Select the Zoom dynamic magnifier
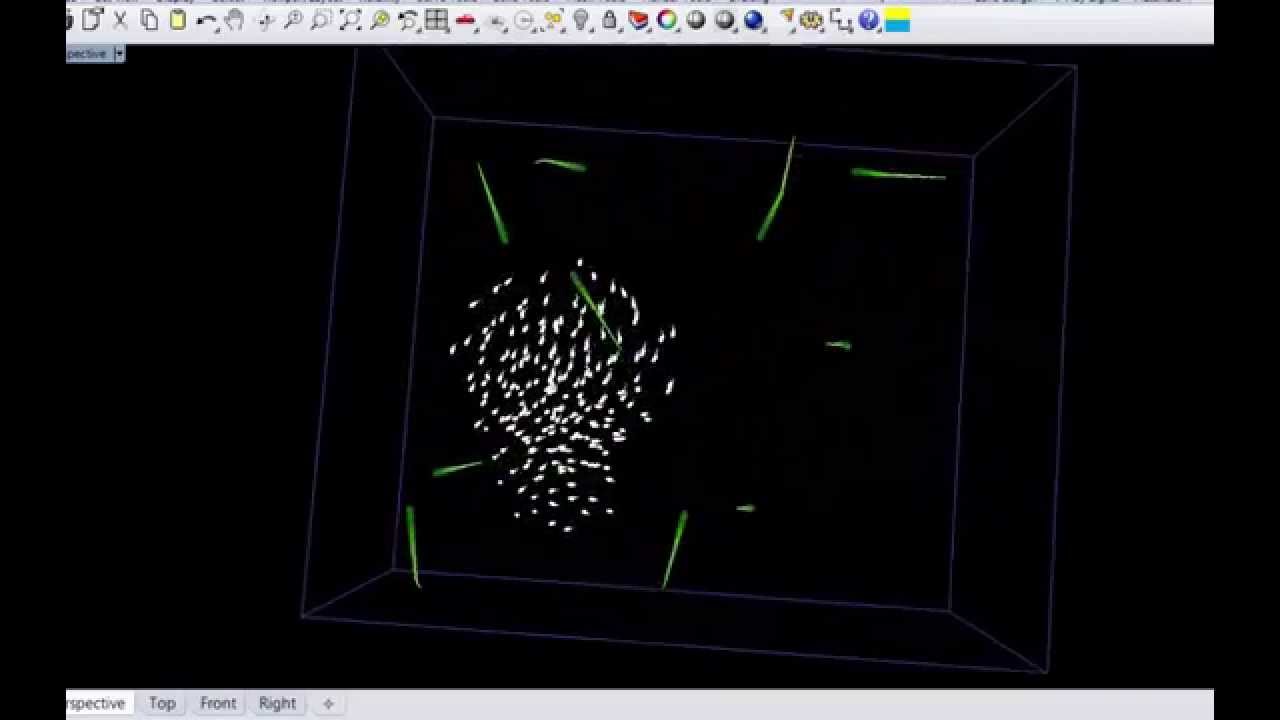 [293, 19]
